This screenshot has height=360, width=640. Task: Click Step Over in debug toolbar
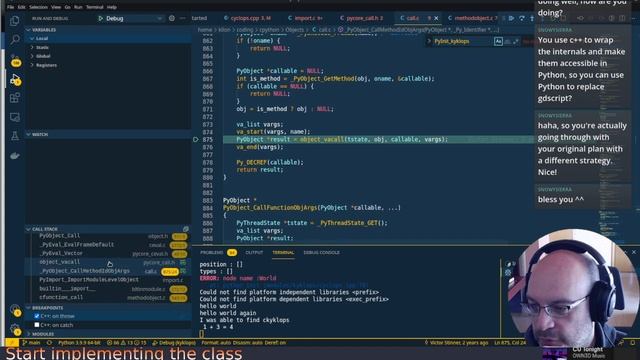[x=522, y=18]
